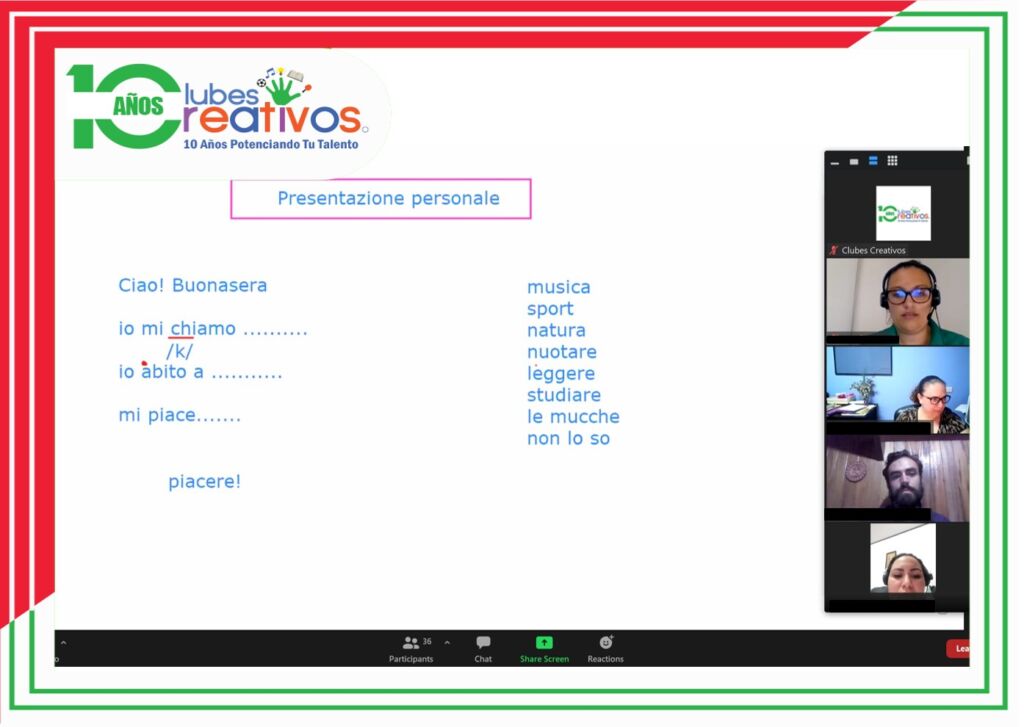Select the bottom video tile in panel
Image resolution: width=1024 pixels, height=727 pixels.
(x=902, y=560)
